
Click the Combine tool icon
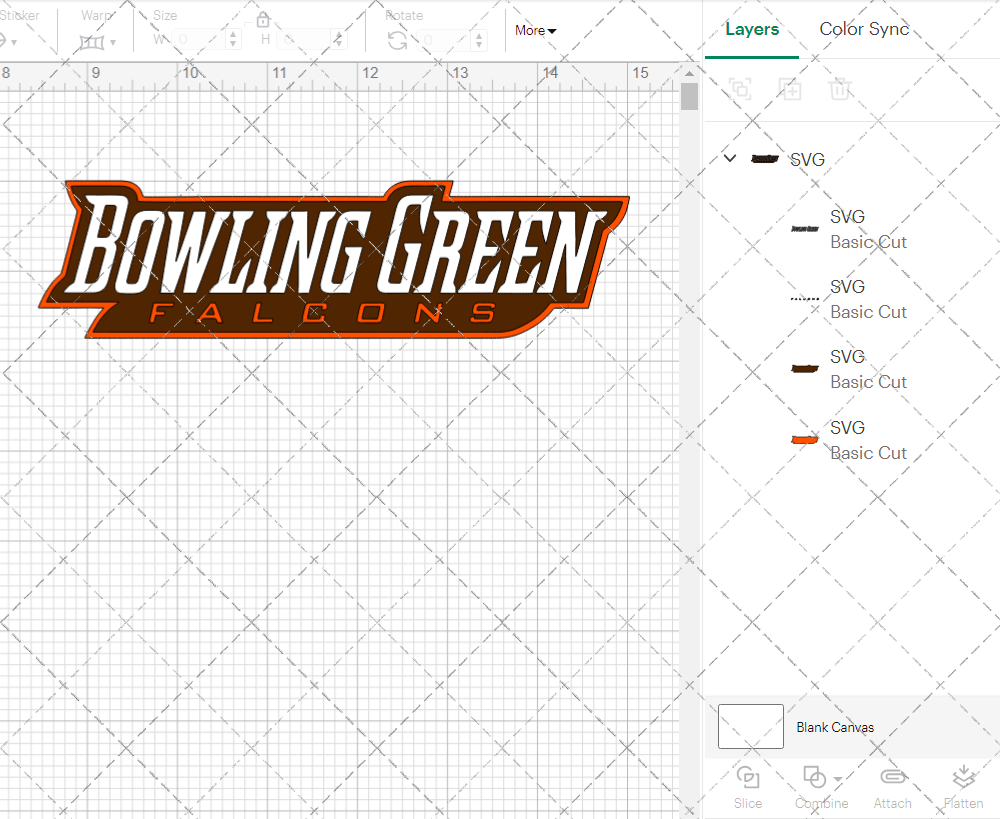point(814,776)
